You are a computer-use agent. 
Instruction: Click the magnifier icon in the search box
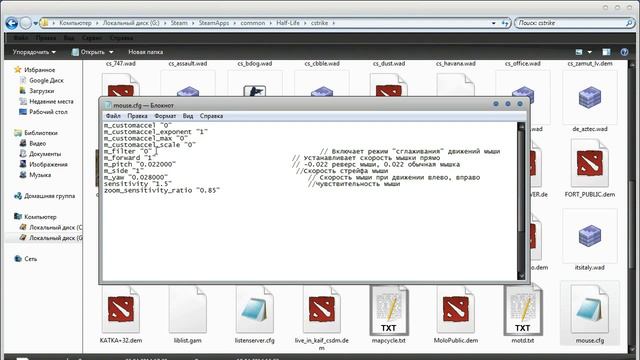(x=629, y=23)
